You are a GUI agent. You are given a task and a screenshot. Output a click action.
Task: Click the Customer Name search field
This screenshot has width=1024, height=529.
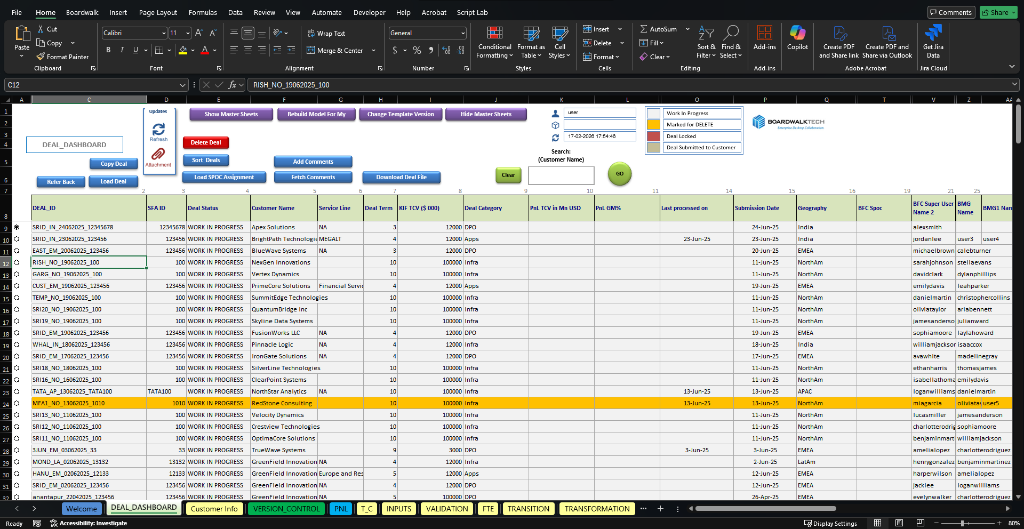coord(561,175)
